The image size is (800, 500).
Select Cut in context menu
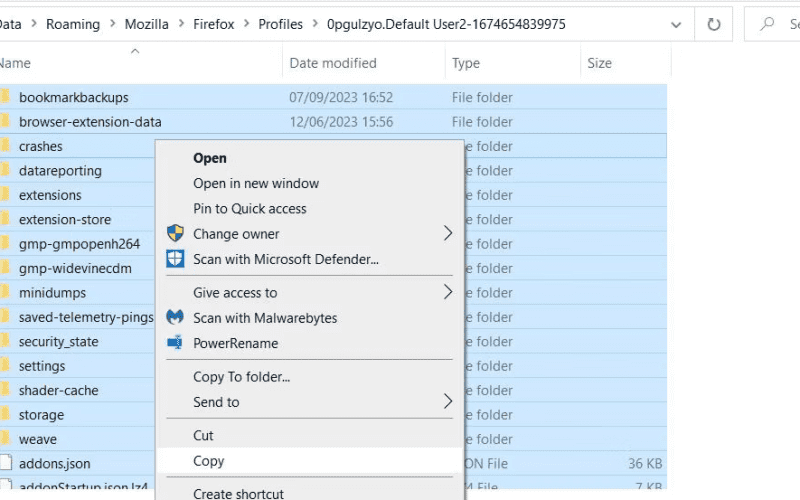[x=203, y=435]
